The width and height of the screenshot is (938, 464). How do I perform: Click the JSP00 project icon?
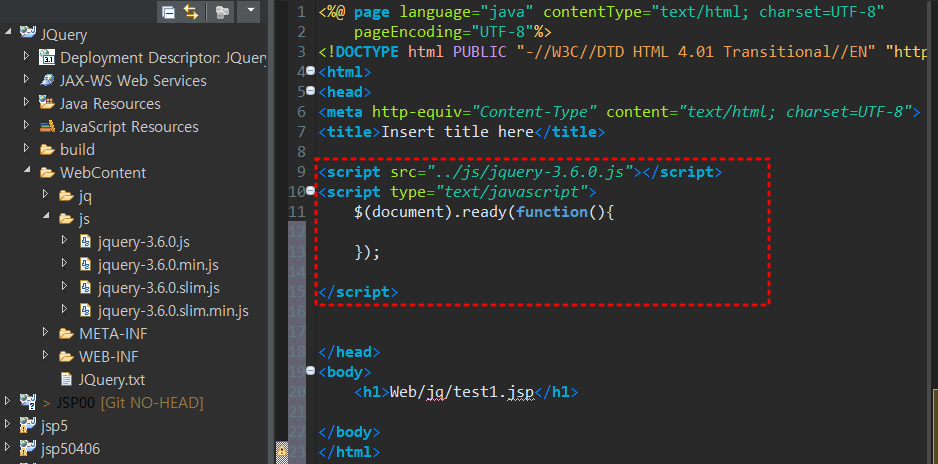click(x=28, y=402)
